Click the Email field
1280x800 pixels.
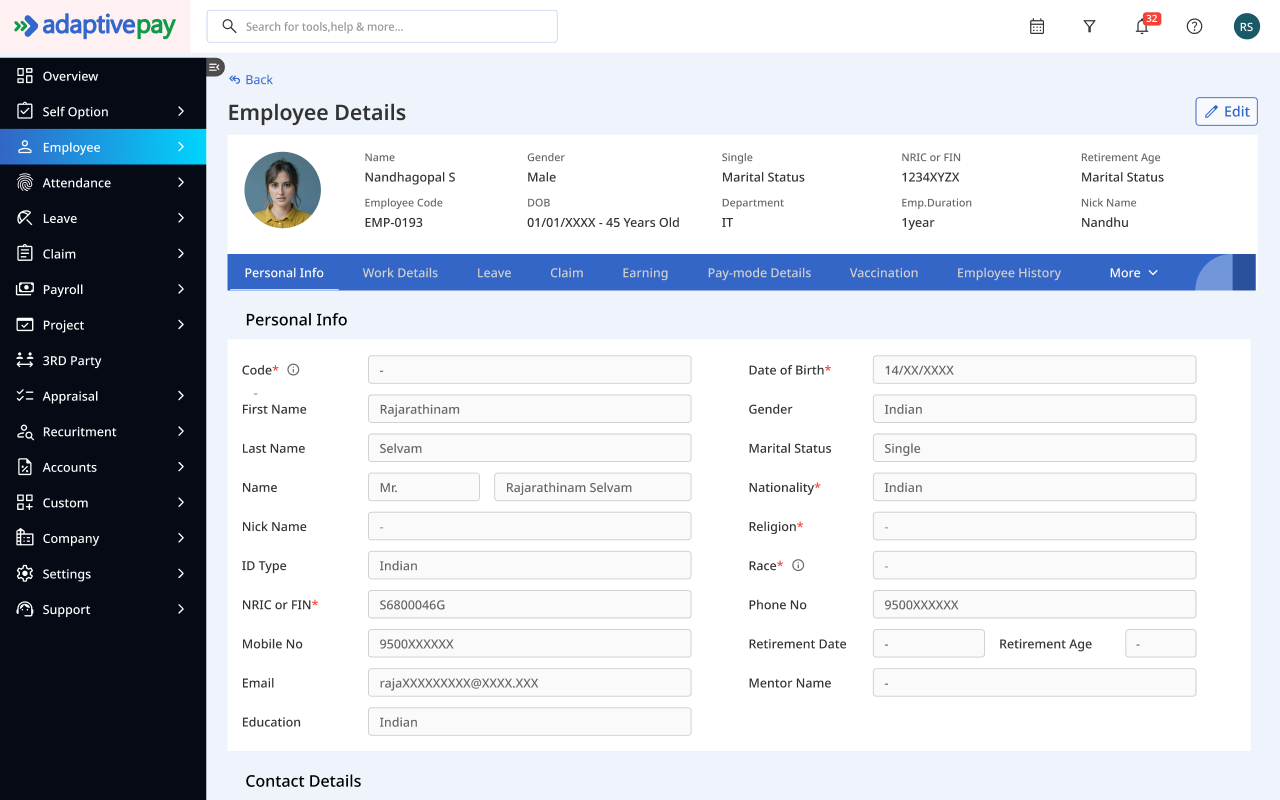click(x=530, y=683)
